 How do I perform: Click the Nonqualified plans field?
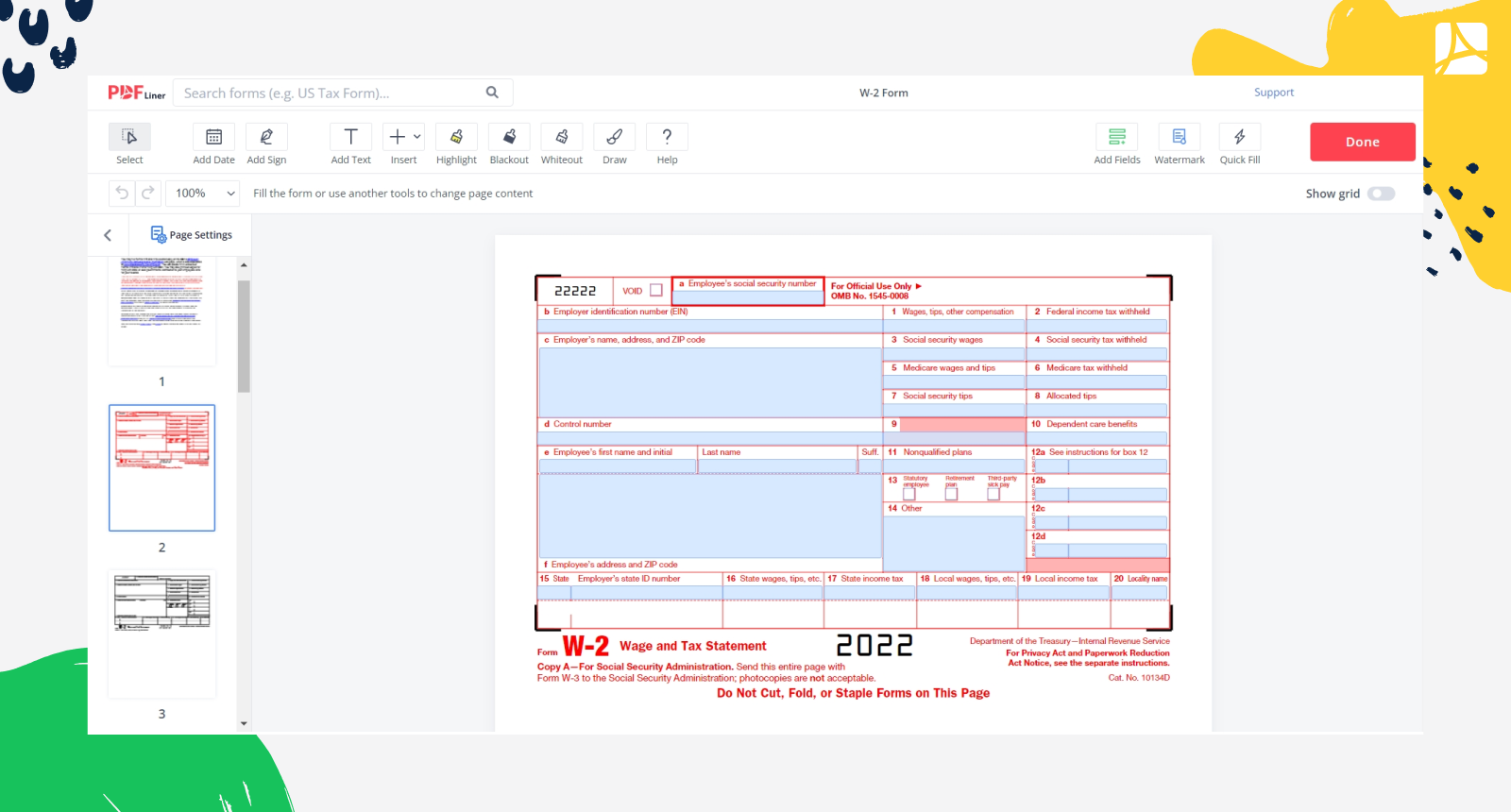point(955,466)
